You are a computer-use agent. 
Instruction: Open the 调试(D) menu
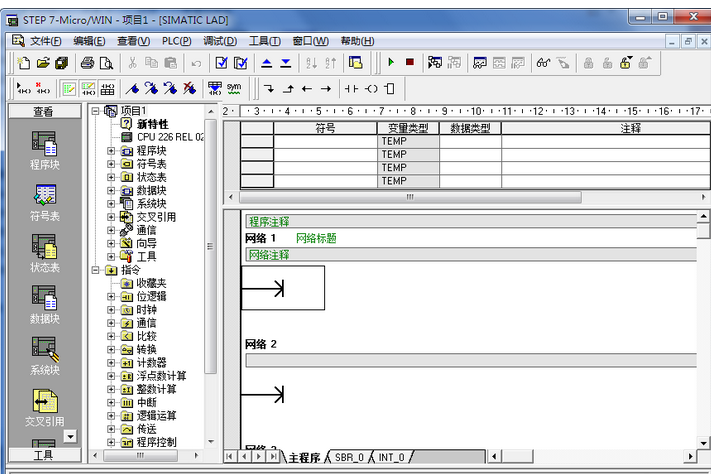[x=220, y=41]
